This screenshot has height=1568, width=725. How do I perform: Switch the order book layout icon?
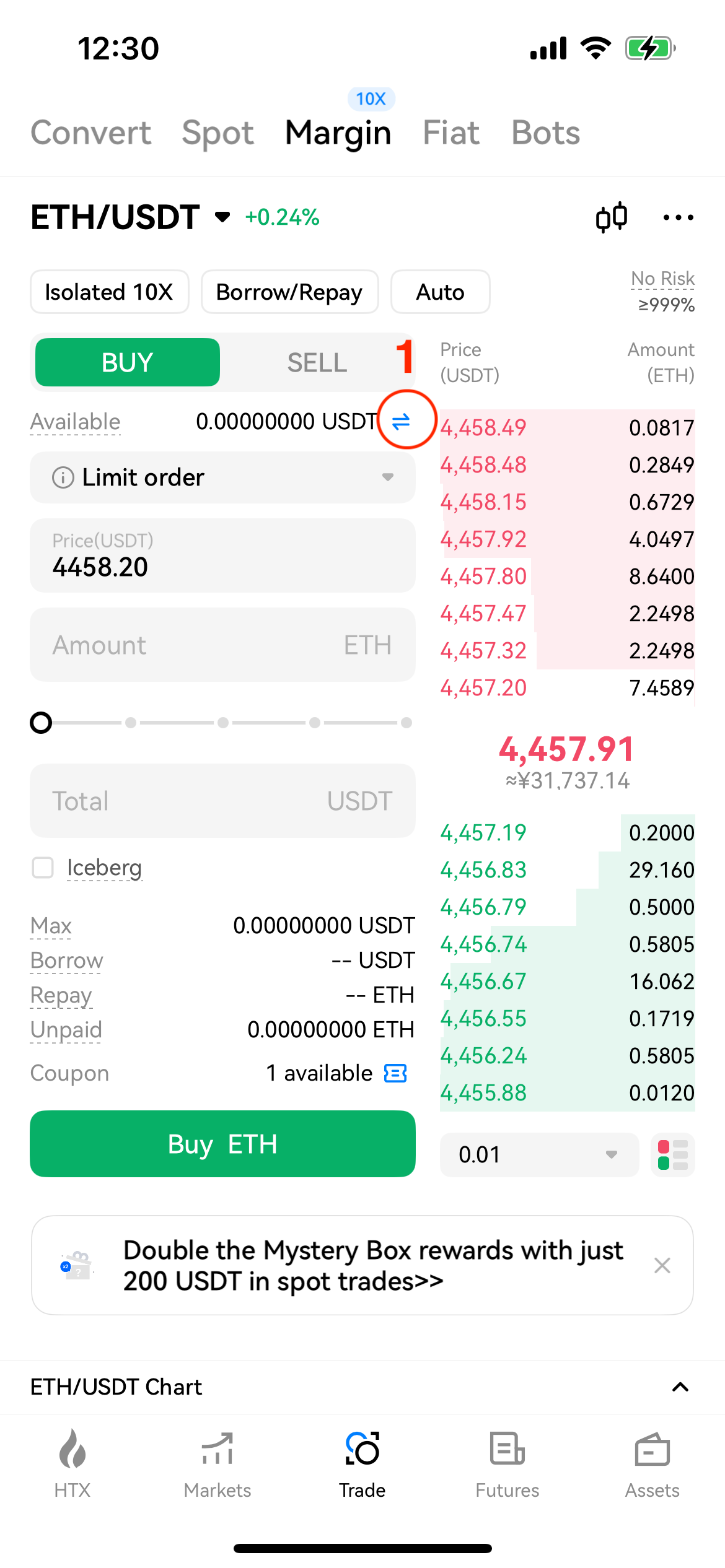coord(672,1154)
